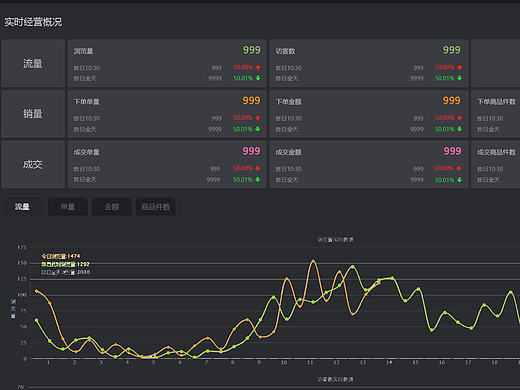
Task: Click the pink 999 value in 成交金额 card
Action: coord(452,151)
